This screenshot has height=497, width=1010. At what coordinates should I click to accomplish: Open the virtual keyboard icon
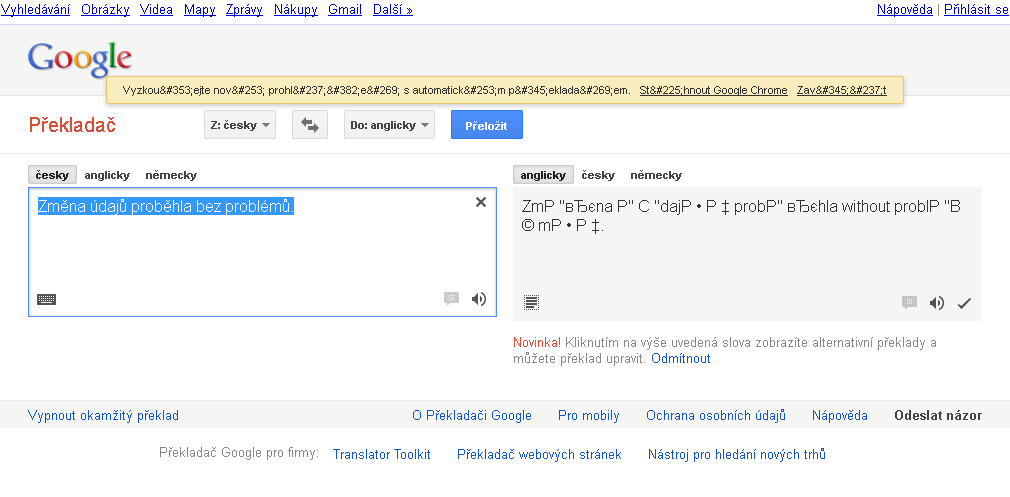coord(46,299)
